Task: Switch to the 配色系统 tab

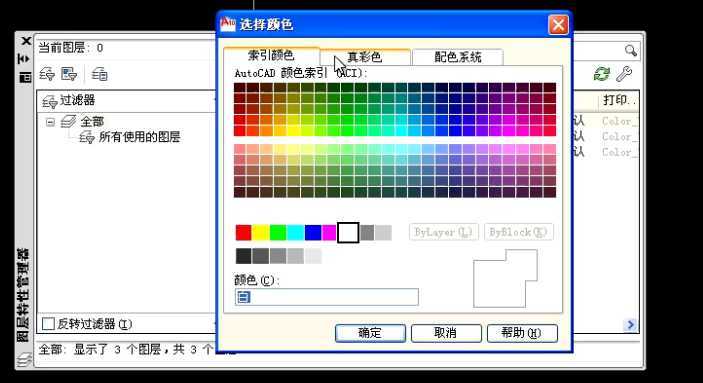Action: pyautogui.click(x=457, y=57)
